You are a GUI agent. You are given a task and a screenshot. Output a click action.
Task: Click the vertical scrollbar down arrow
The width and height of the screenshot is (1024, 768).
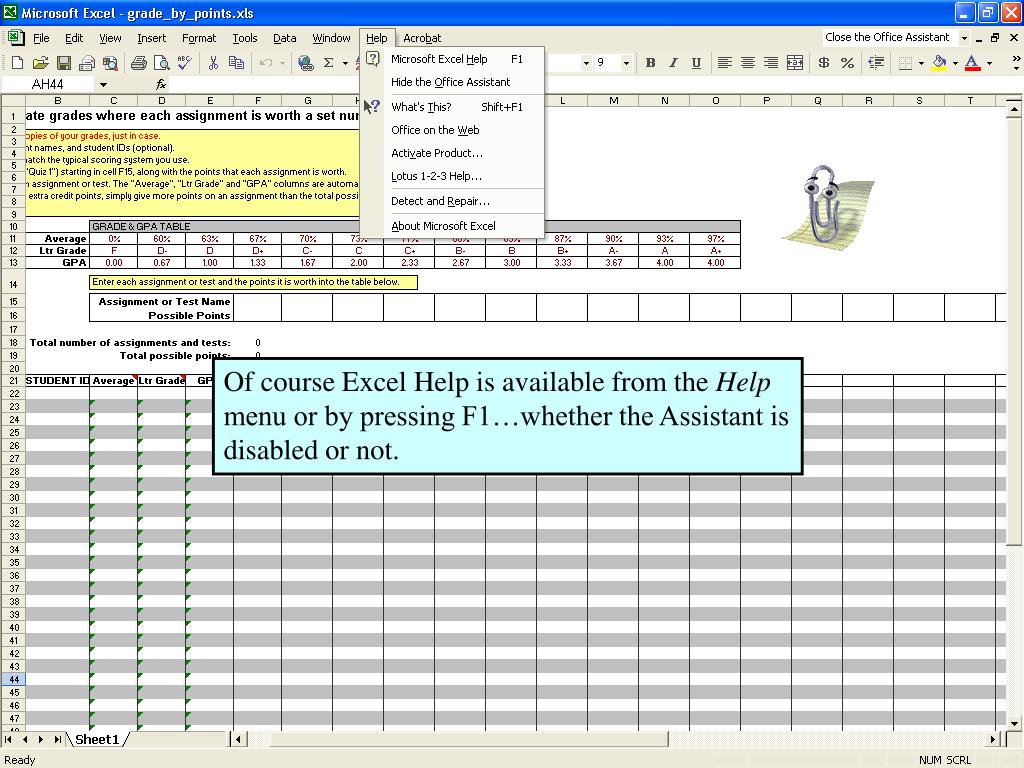pyautogui.click(x=1014, y=723)
